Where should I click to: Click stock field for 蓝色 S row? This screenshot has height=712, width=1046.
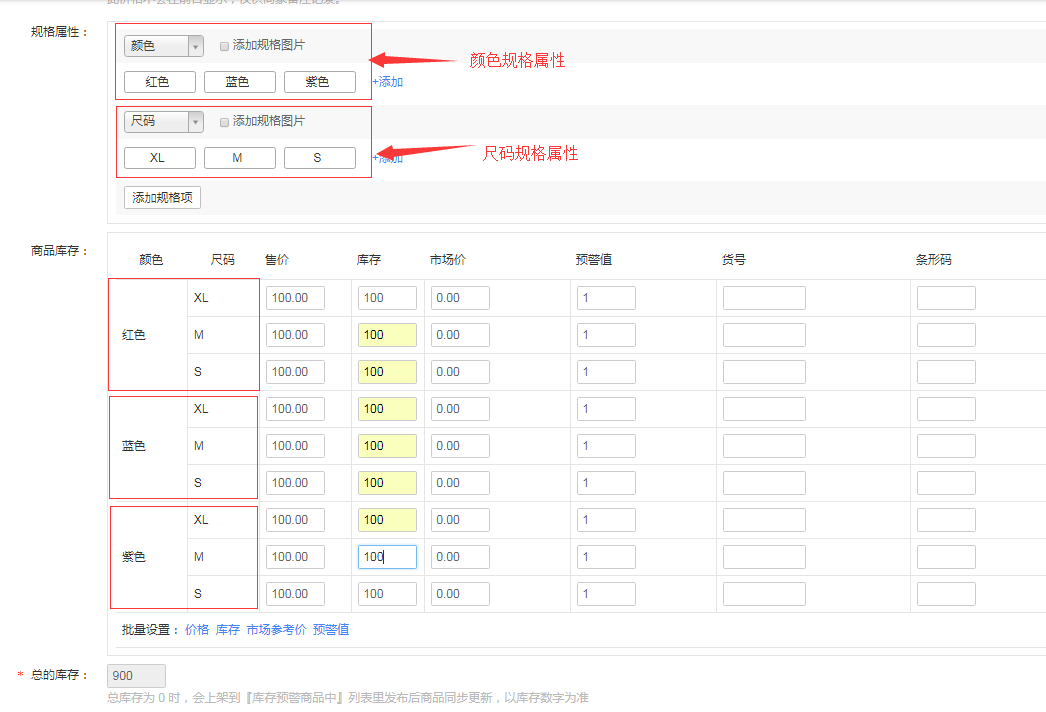pos(388,483)
